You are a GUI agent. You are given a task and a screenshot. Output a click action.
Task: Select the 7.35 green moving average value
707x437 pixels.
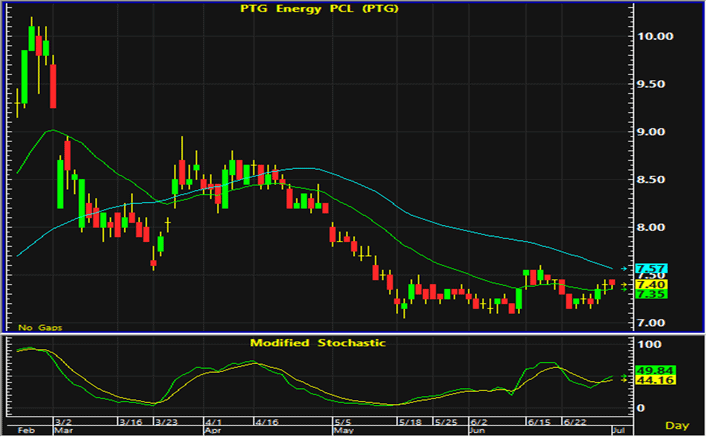pyautogui.click(x=651, y=294)
